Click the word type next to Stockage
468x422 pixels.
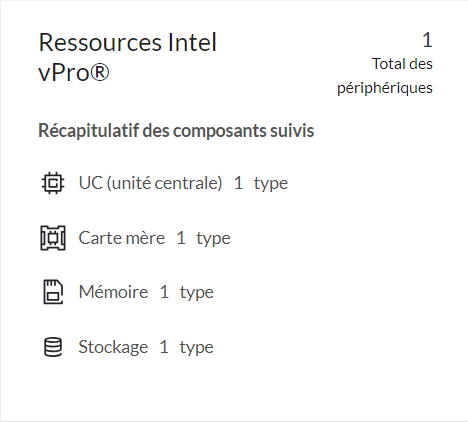tap(196, 348)
